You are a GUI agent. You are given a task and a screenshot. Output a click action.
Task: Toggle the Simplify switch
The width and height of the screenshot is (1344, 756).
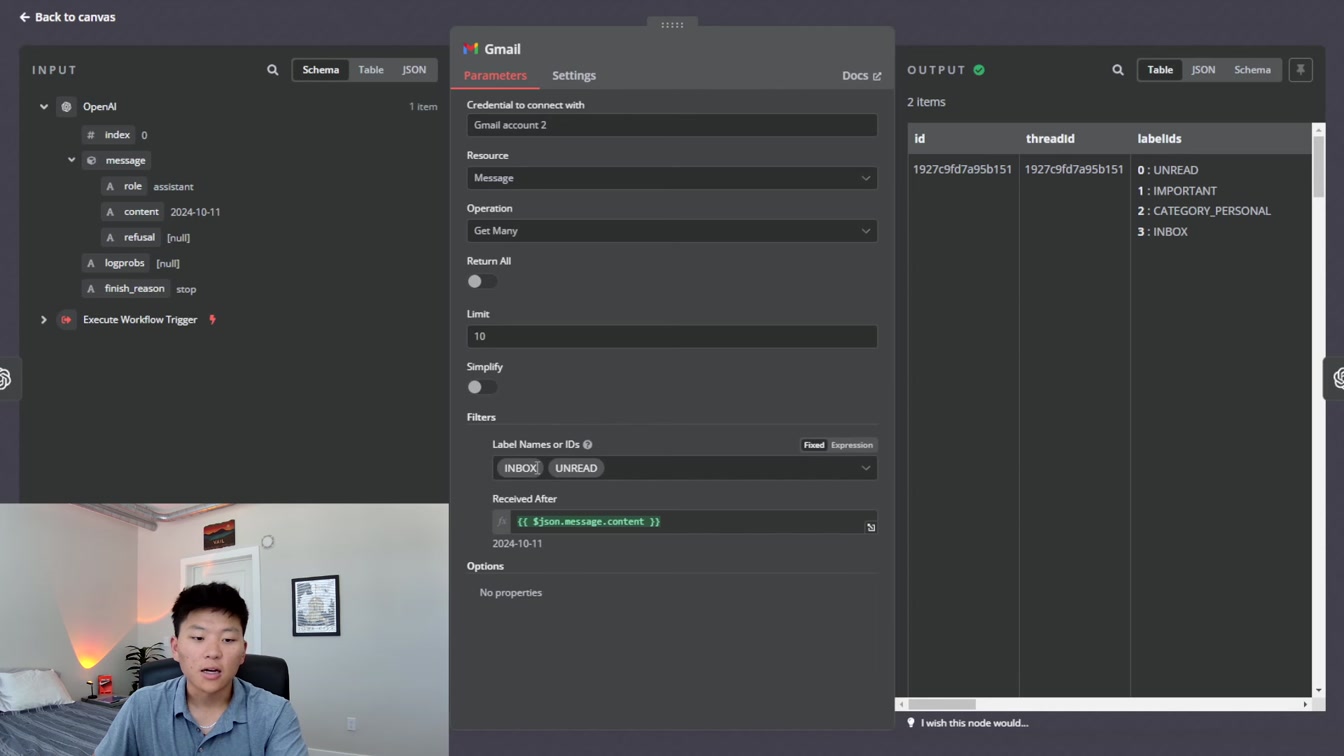point(482,387)
